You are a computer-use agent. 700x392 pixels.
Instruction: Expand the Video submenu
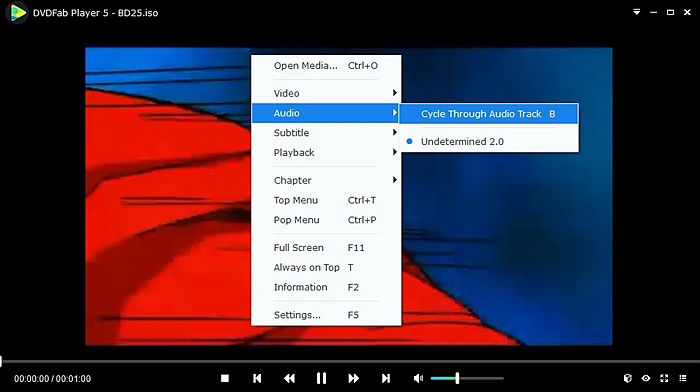tap(326, 93)
